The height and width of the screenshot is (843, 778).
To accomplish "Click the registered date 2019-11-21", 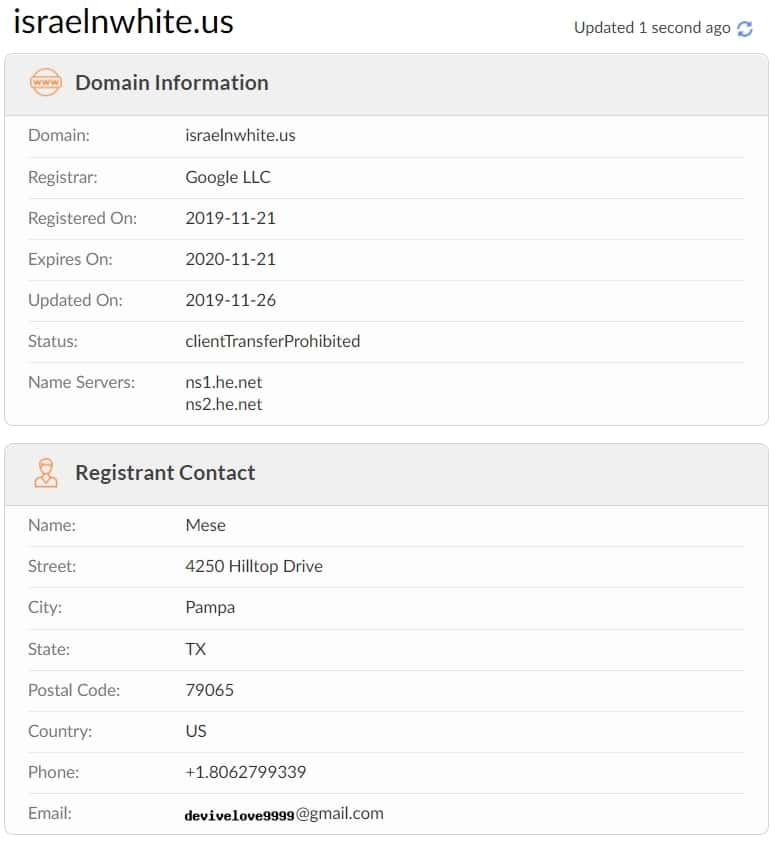I will click(230, 218).
